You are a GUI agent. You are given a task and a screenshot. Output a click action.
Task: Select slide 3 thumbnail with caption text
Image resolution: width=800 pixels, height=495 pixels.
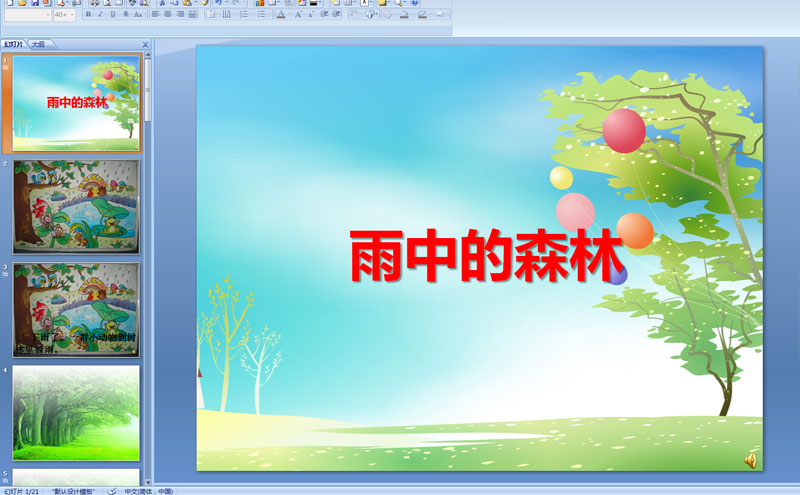76,310
